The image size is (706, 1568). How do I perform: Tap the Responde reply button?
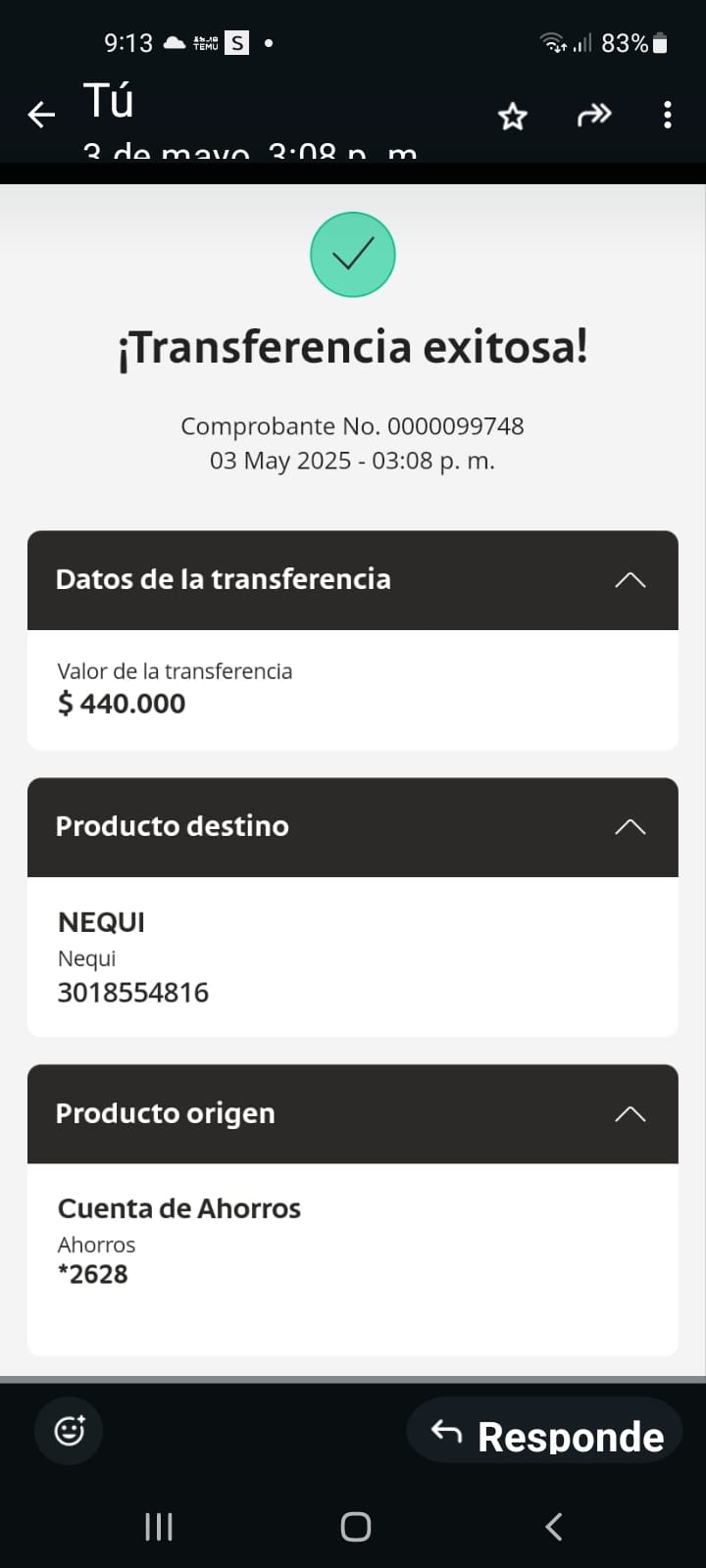tap(545, 1434)
